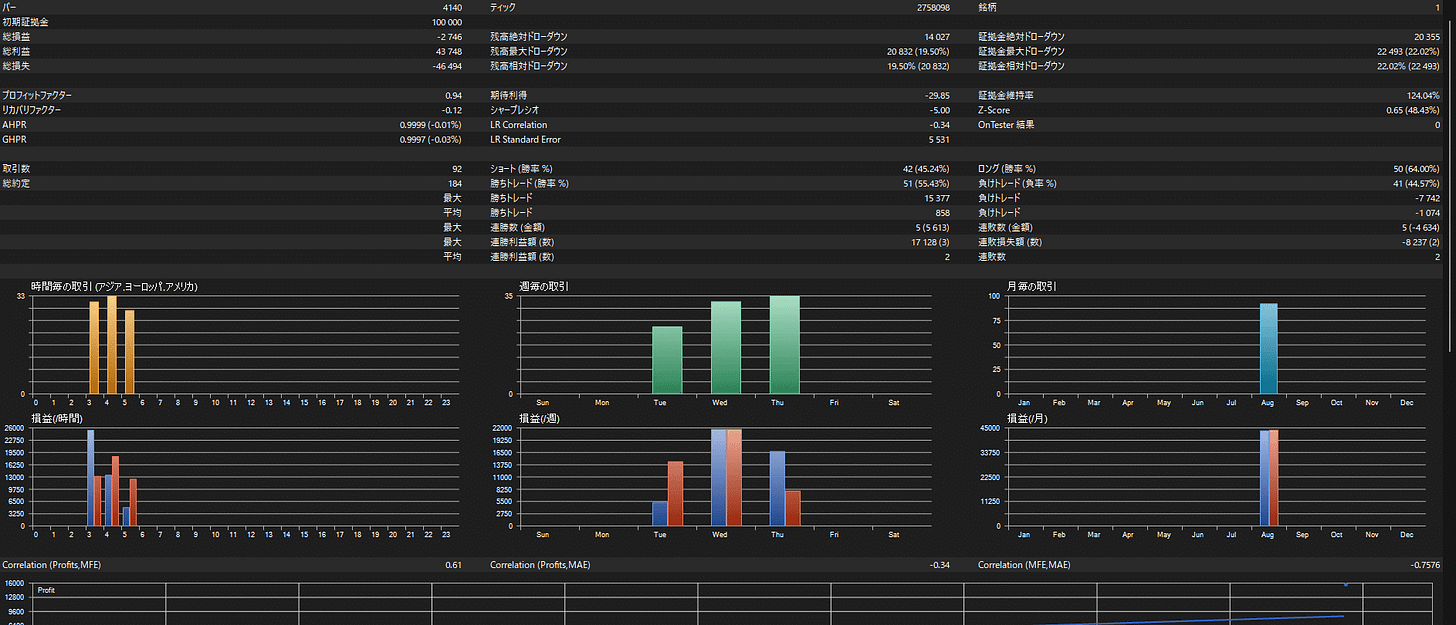Click the 残高最大ドローダウン label
Viewport: 1456px width, 625px height.
[529, 51]
